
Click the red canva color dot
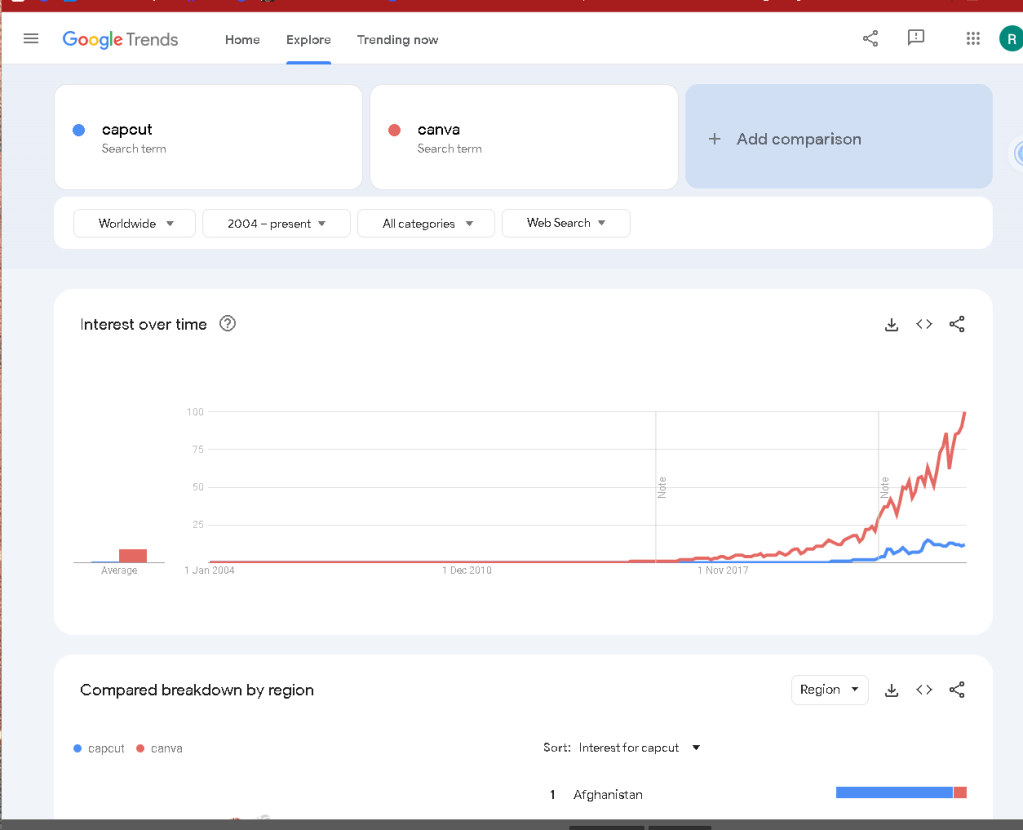(394, 130)
